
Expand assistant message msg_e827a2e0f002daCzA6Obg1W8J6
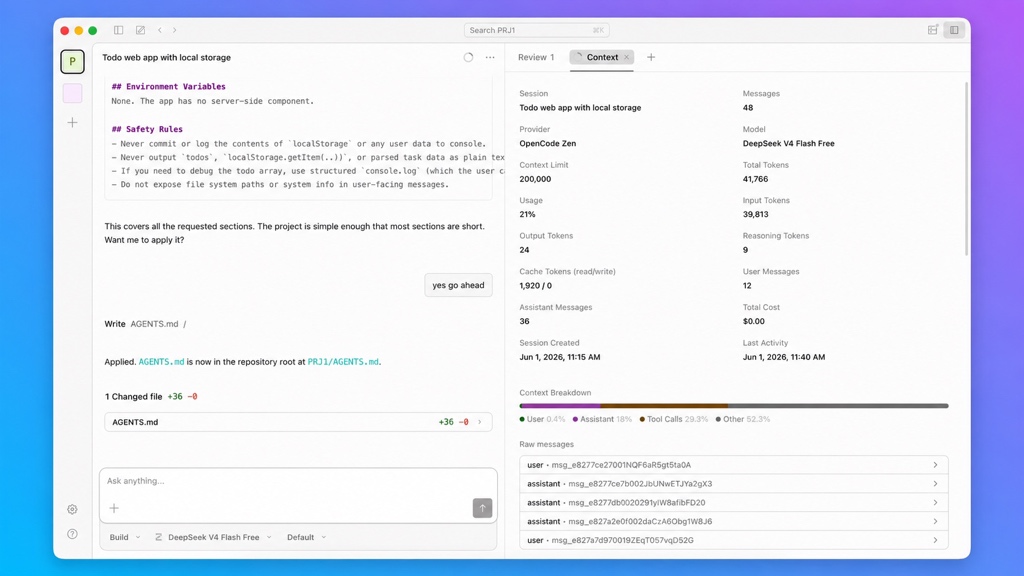pos(733,521)
